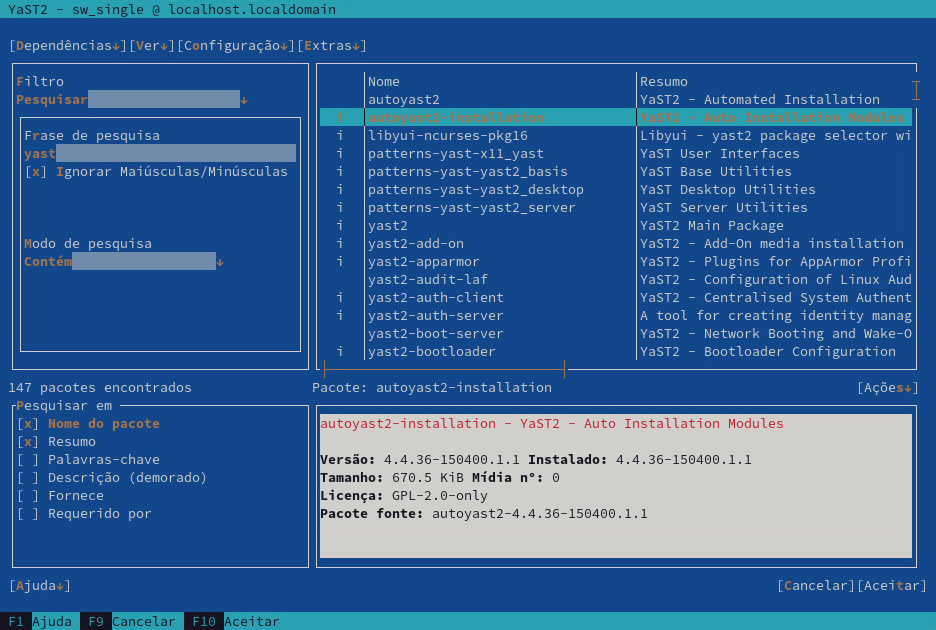Screen dimensions: 936x630
Task: Check the Requerido por option
Action: 84,514
